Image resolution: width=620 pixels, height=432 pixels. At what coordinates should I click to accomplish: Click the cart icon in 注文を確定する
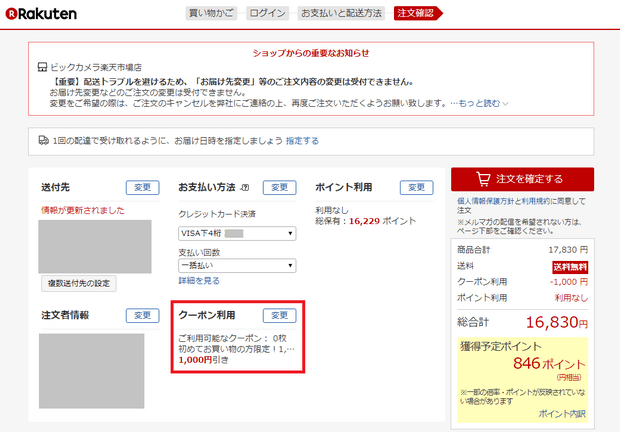coord(483,179)
